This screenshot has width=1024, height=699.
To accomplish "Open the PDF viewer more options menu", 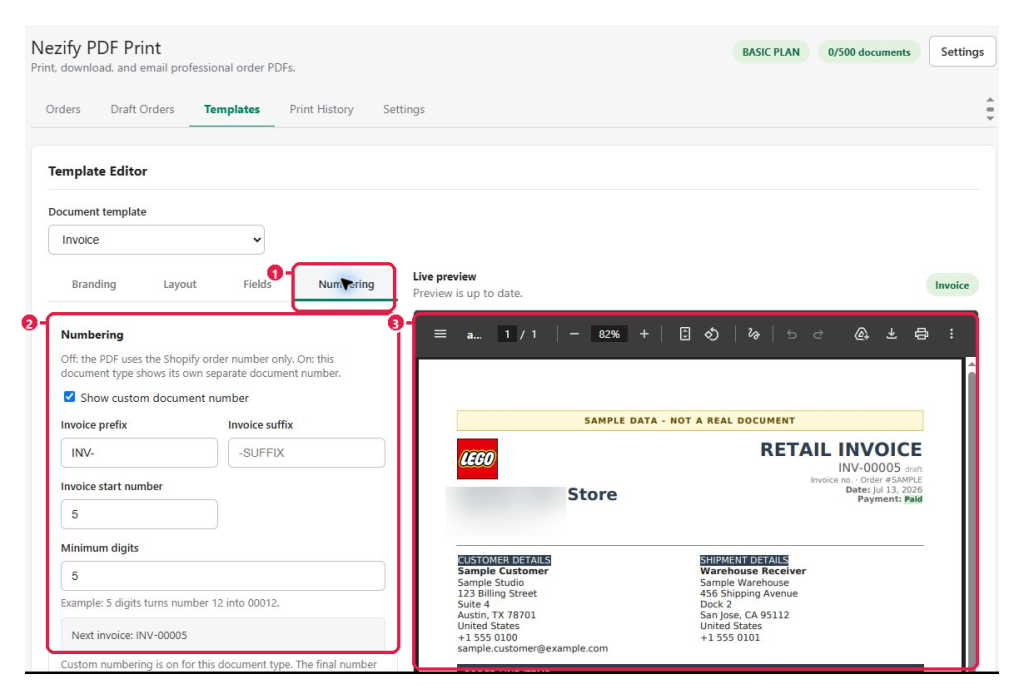I will (x=951, y=334).
